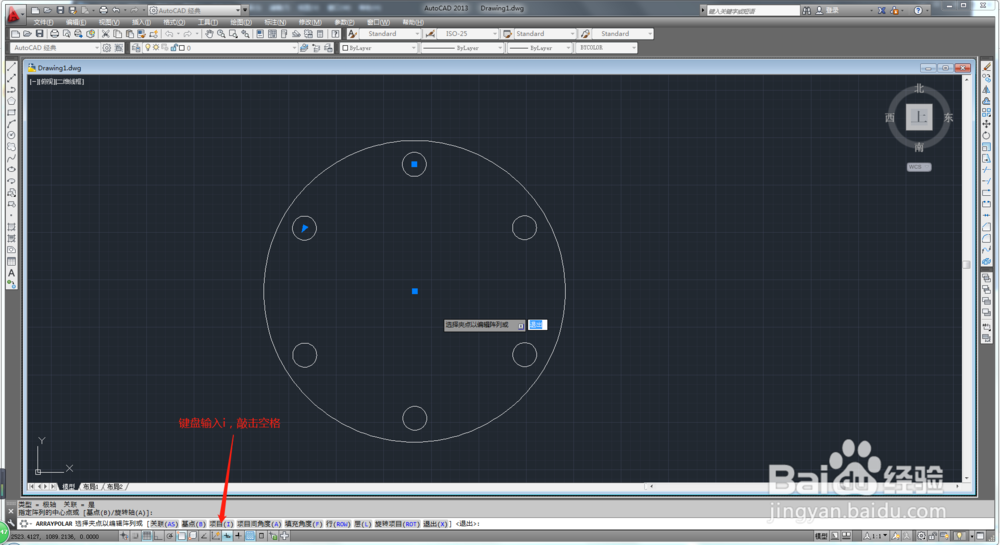The width and height of the screenshot is (1000, 545).
Task: Select the Move tool in modify toolbar
Action: pyautogui.click(x=987, y=124)
